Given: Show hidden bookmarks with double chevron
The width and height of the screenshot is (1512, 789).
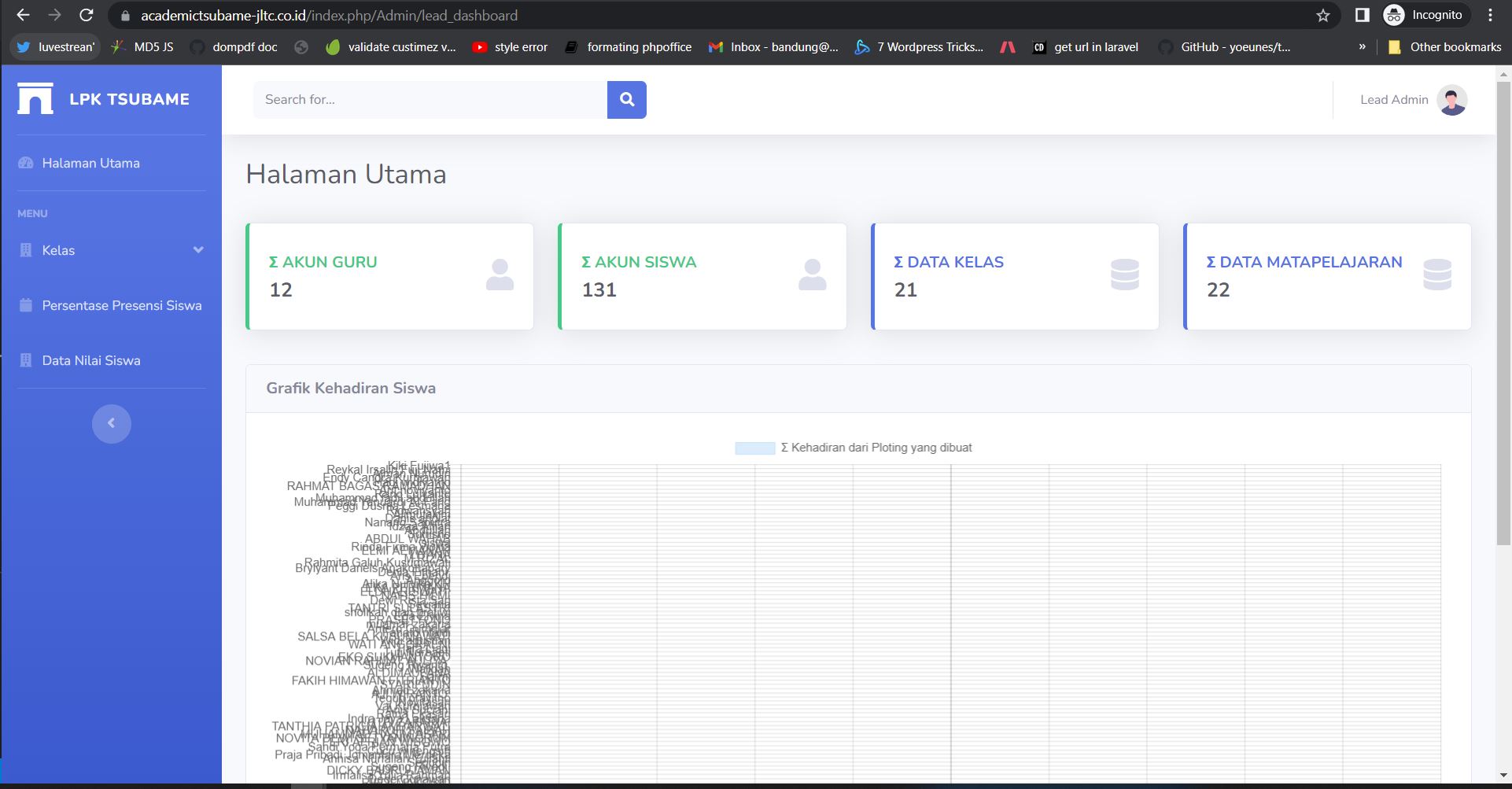Looking at the screenshot, I should click(x=1362, y=47).
